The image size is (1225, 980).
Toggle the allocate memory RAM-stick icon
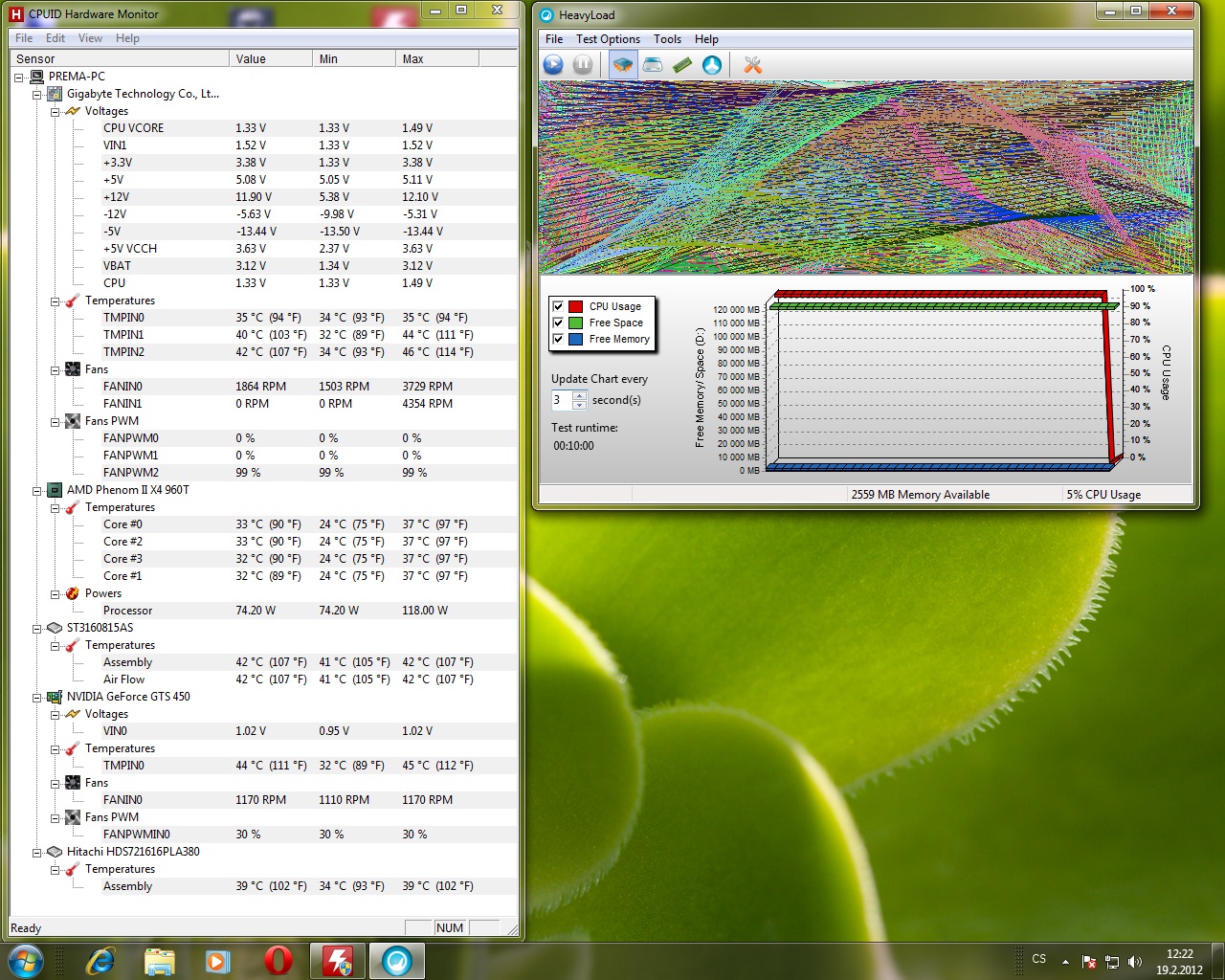tap(682, 64)
